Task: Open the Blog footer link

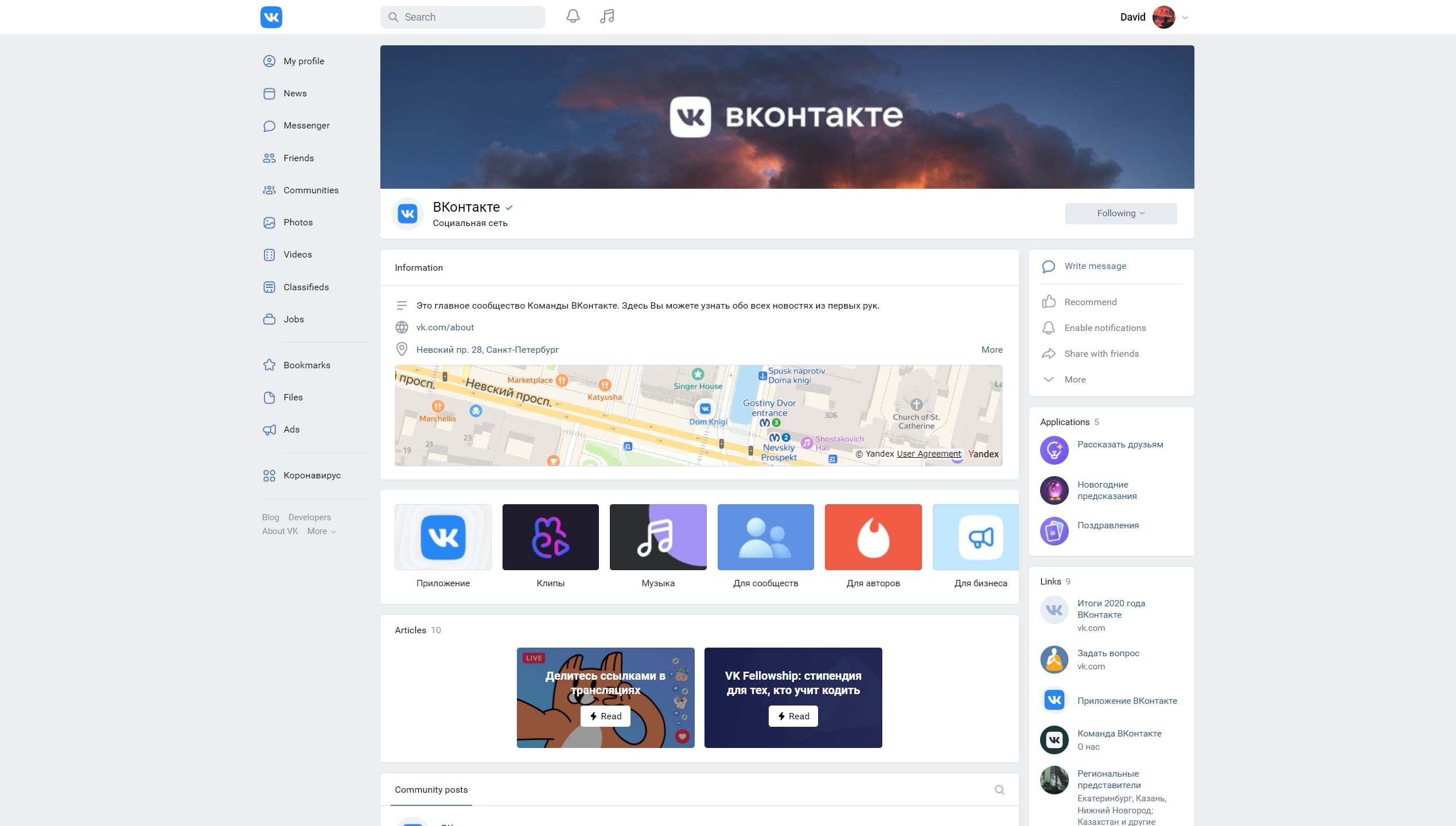Action: [270, 517]
